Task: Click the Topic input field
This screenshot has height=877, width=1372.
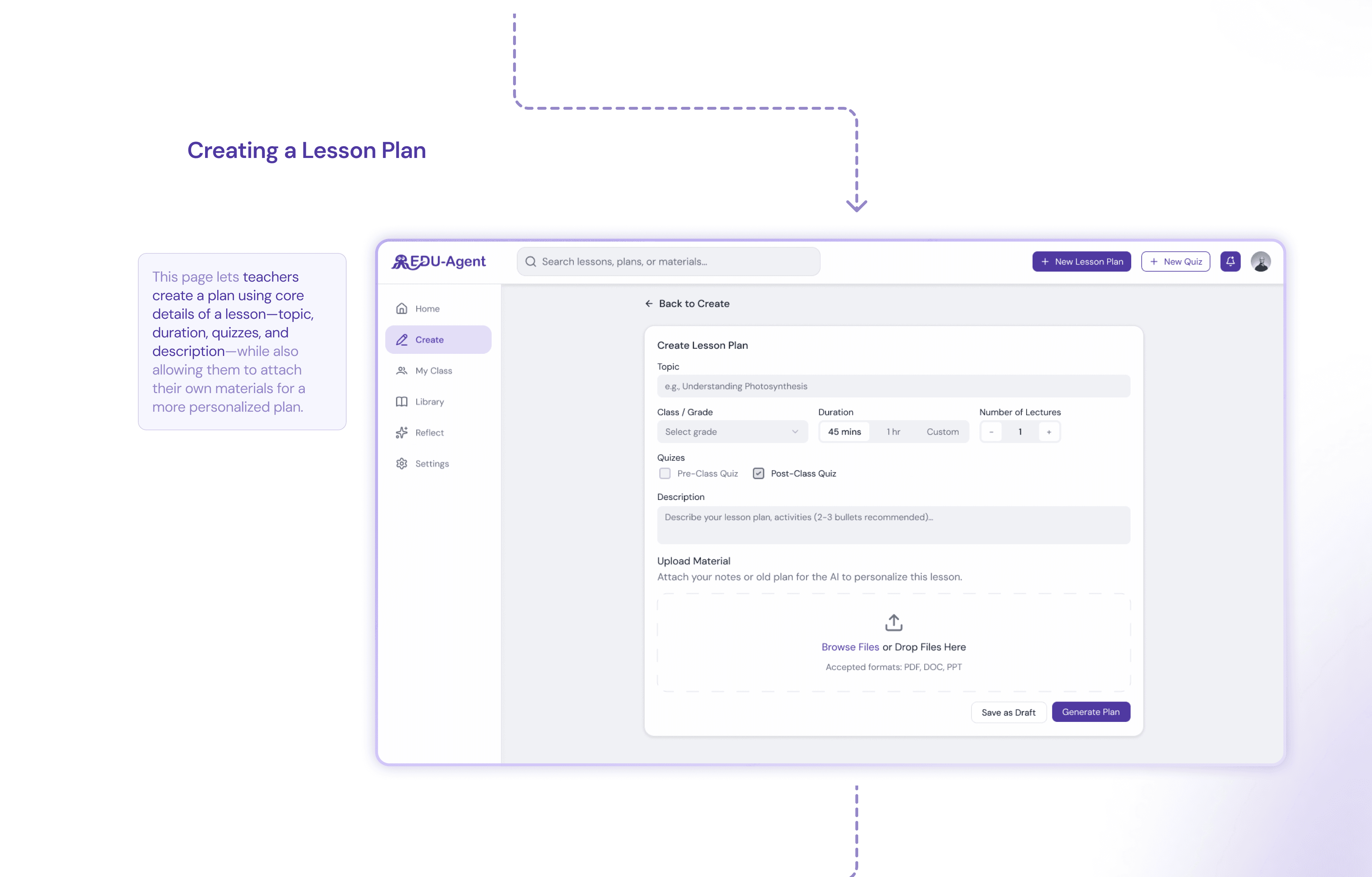Action: coord(893,386)
